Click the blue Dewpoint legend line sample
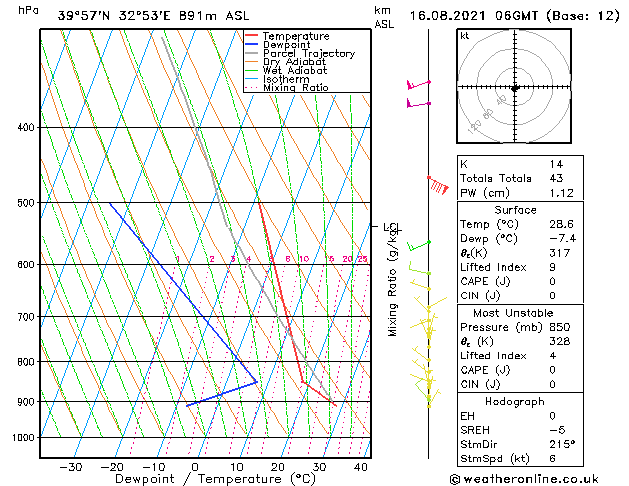 [x=251, y=45]
